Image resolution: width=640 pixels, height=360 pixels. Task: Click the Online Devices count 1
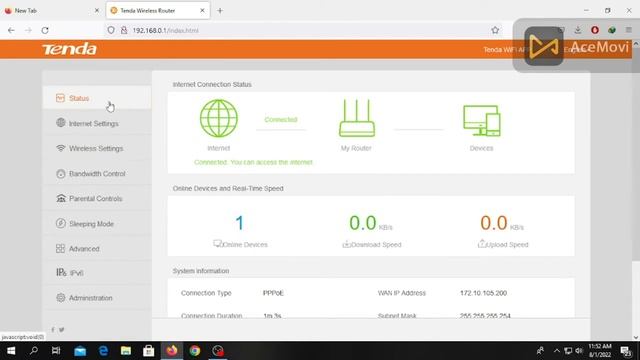tap(240, 223)
